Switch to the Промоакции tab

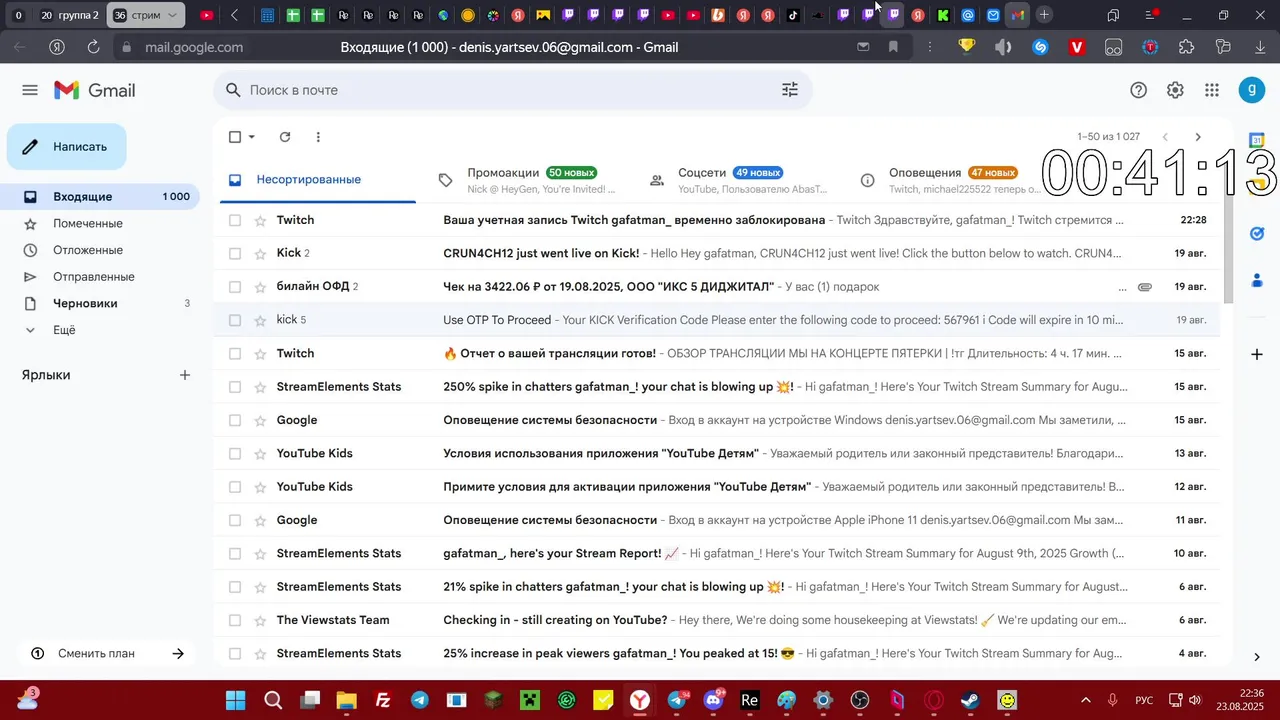click(x=531, y=180)
